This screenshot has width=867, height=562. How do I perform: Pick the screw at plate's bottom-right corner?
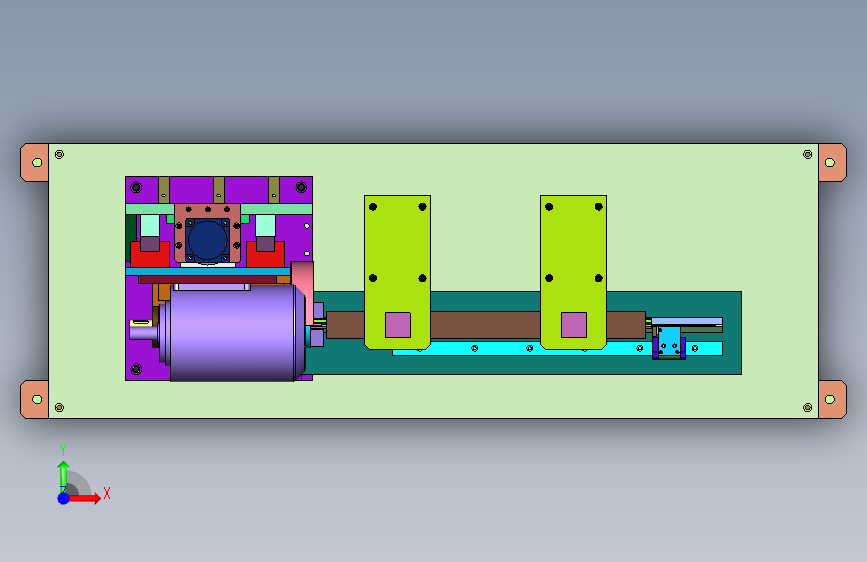coord(807,408)
